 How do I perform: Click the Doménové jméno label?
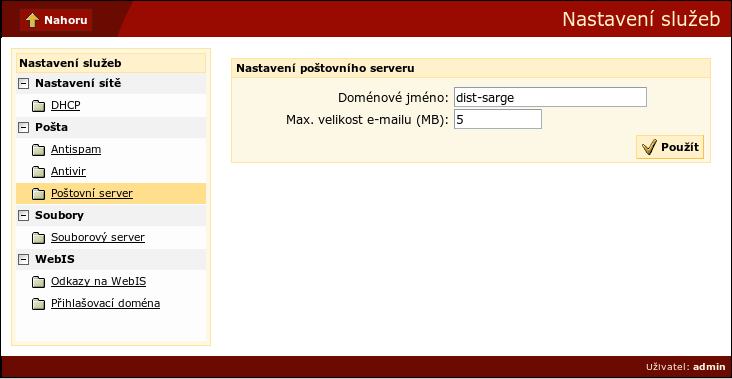coord(393,98)
